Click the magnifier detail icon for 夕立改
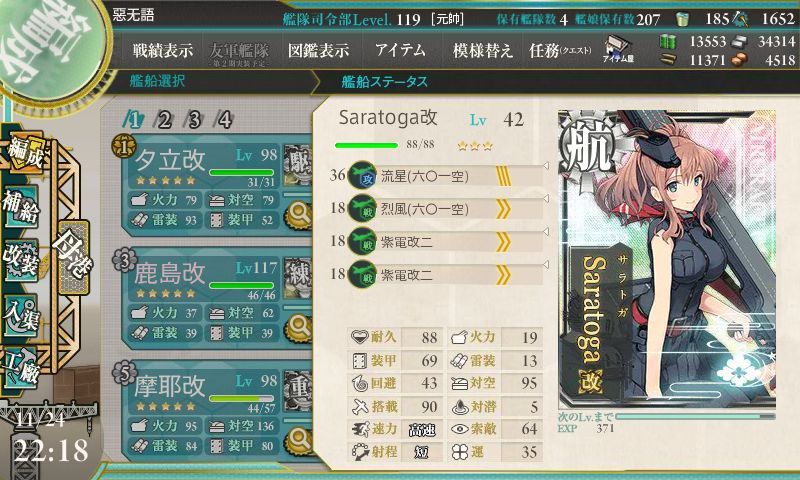 298,214
